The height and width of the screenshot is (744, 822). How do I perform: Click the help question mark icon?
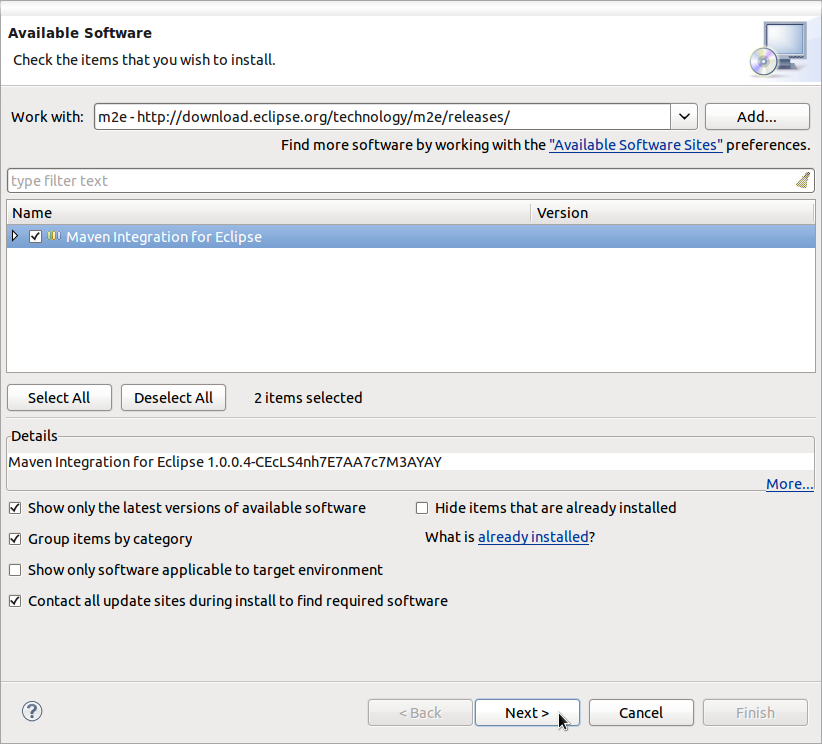click(x=32, y=711)
